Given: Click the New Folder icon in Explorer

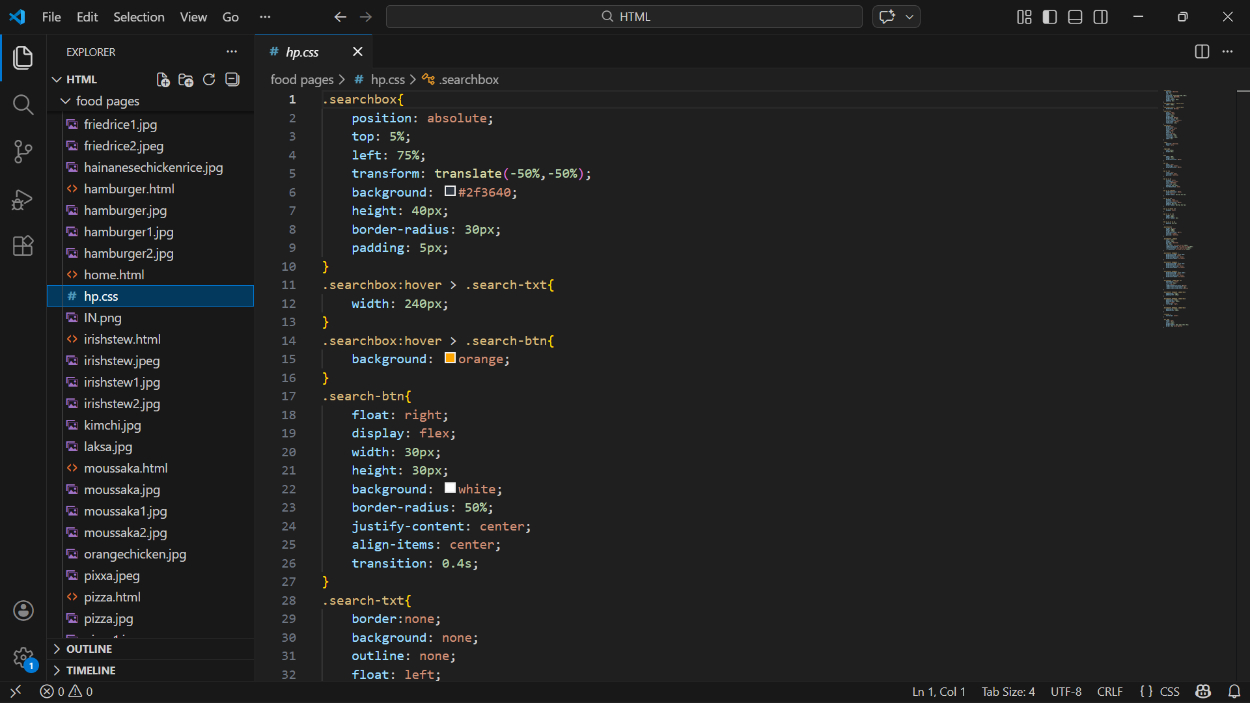Looking at the screenshot, I should 186,80.
